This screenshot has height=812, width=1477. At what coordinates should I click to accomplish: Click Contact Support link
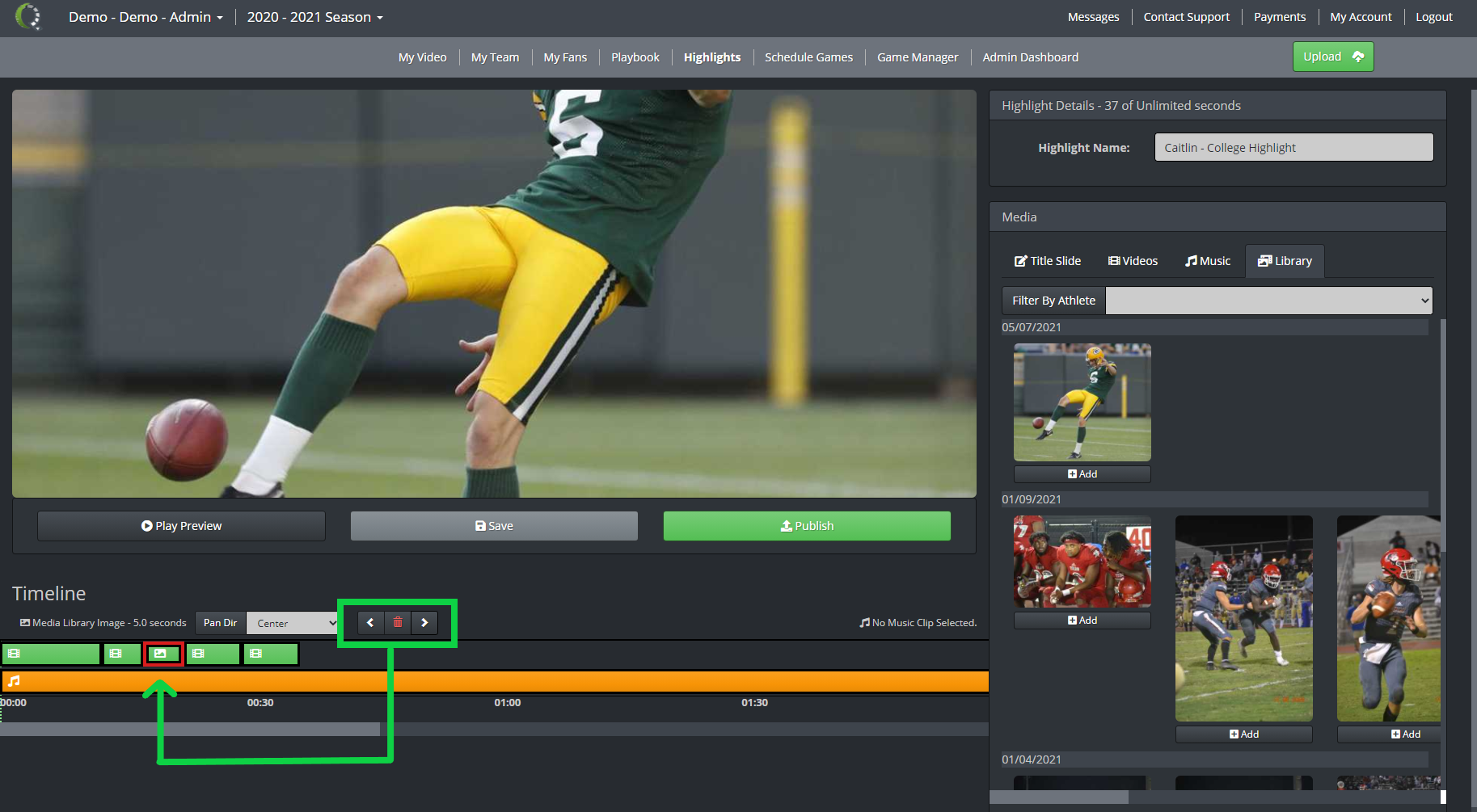[1187, 17]
